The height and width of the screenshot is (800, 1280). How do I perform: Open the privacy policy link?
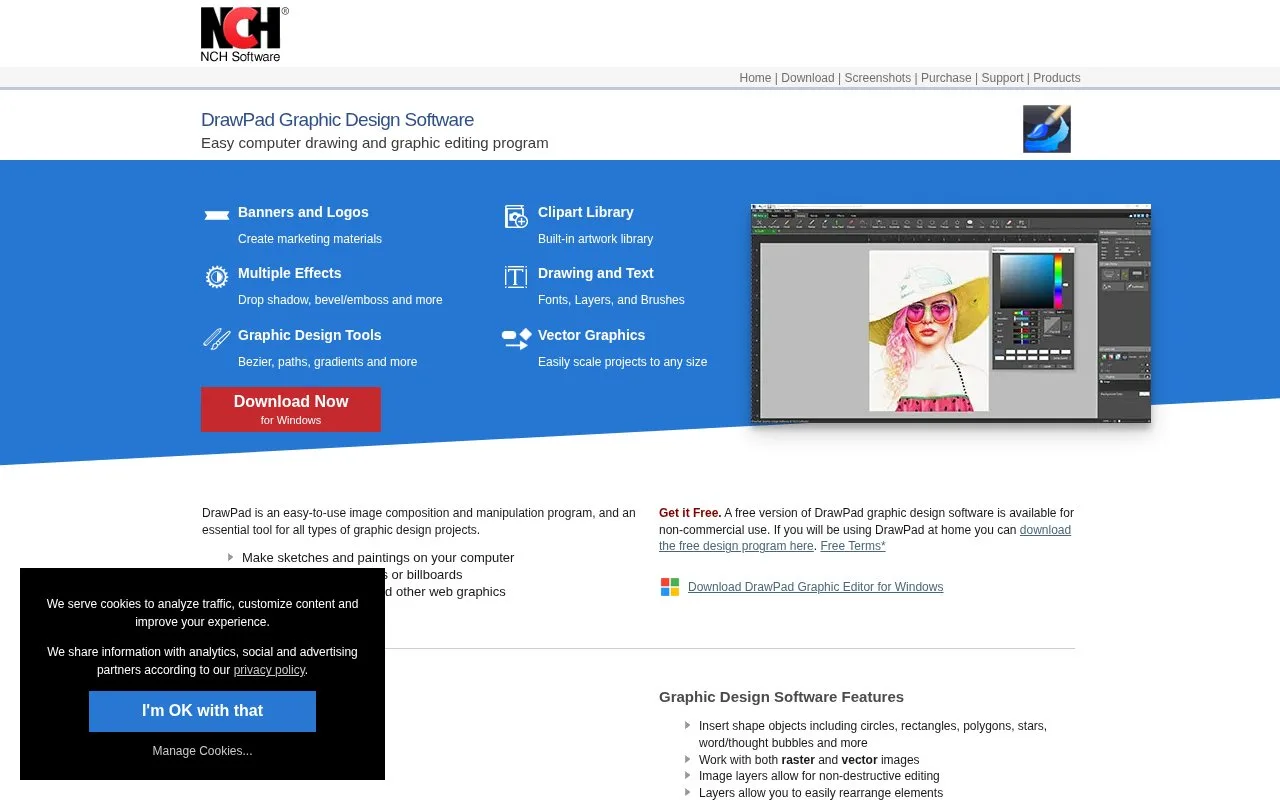(x=269, y=670)
